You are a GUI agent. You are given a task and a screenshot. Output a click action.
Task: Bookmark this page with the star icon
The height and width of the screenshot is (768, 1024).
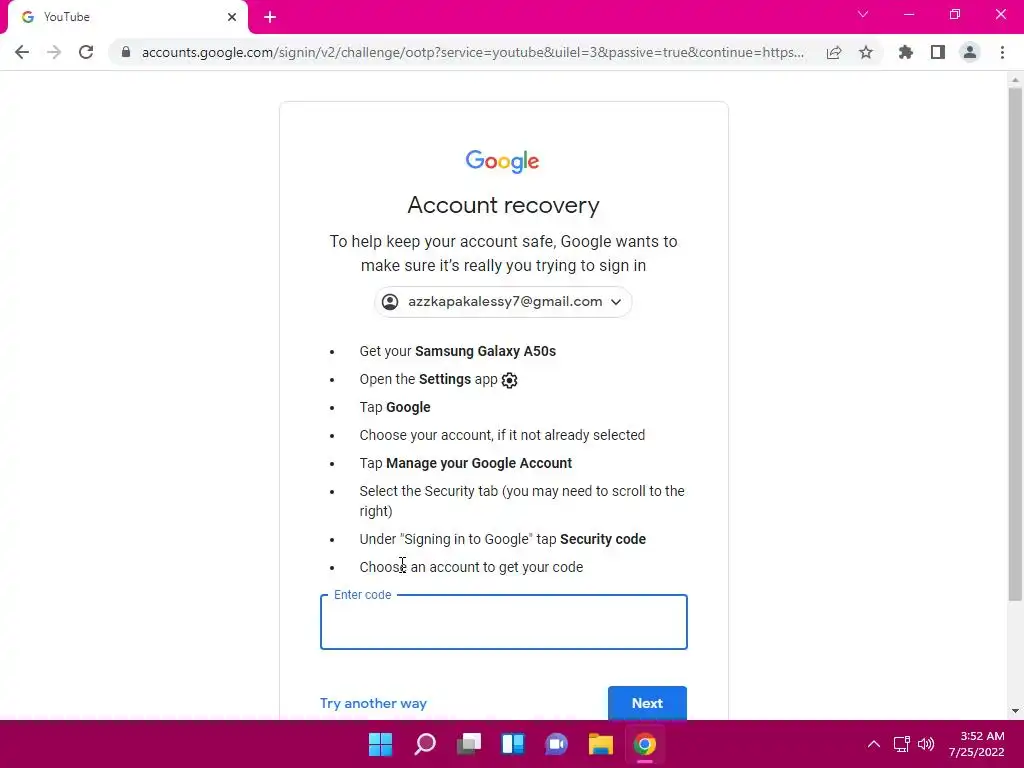(x=866, y=52)
